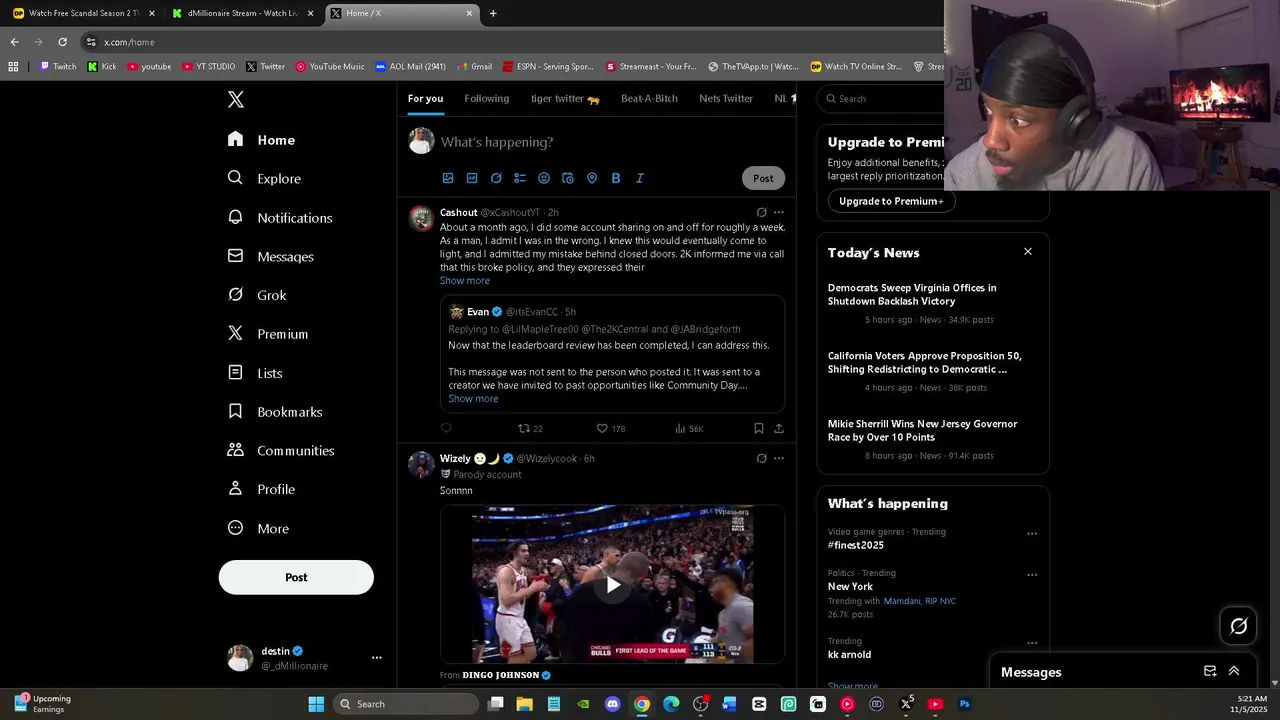Tag a location in the composer
1280x720 pixels.
pyautogui.click(x=592, y=178)
